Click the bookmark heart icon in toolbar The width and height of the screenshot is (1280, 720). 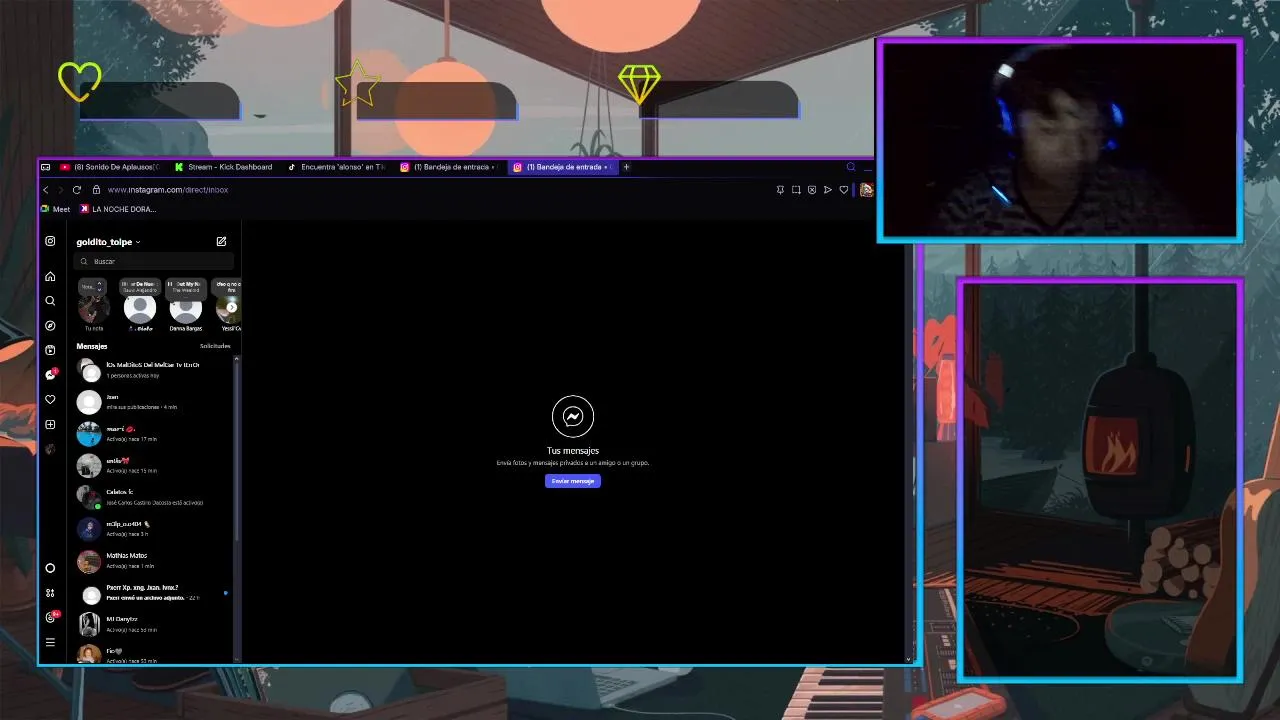click(x=844, y=190)
